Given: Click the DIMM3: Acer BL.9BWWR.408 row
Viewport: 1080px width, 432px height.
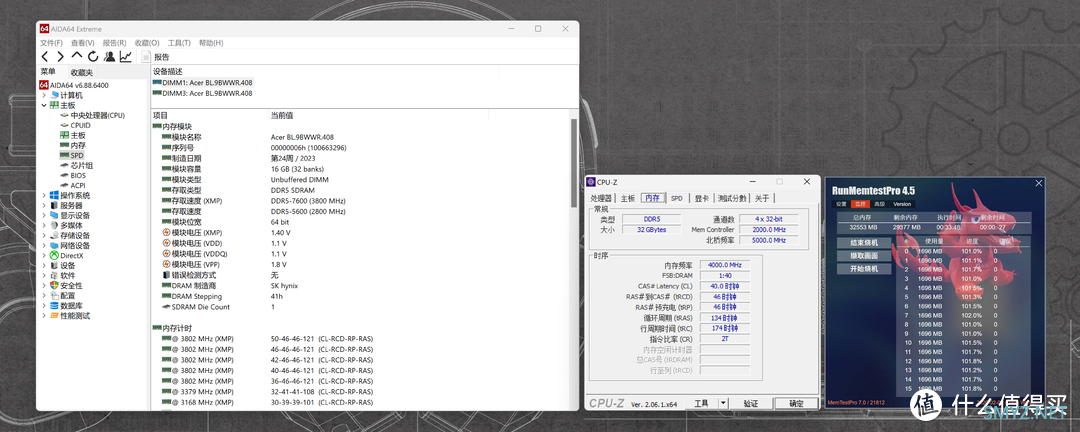Looking at the screenshot, I should coord(202,93).
